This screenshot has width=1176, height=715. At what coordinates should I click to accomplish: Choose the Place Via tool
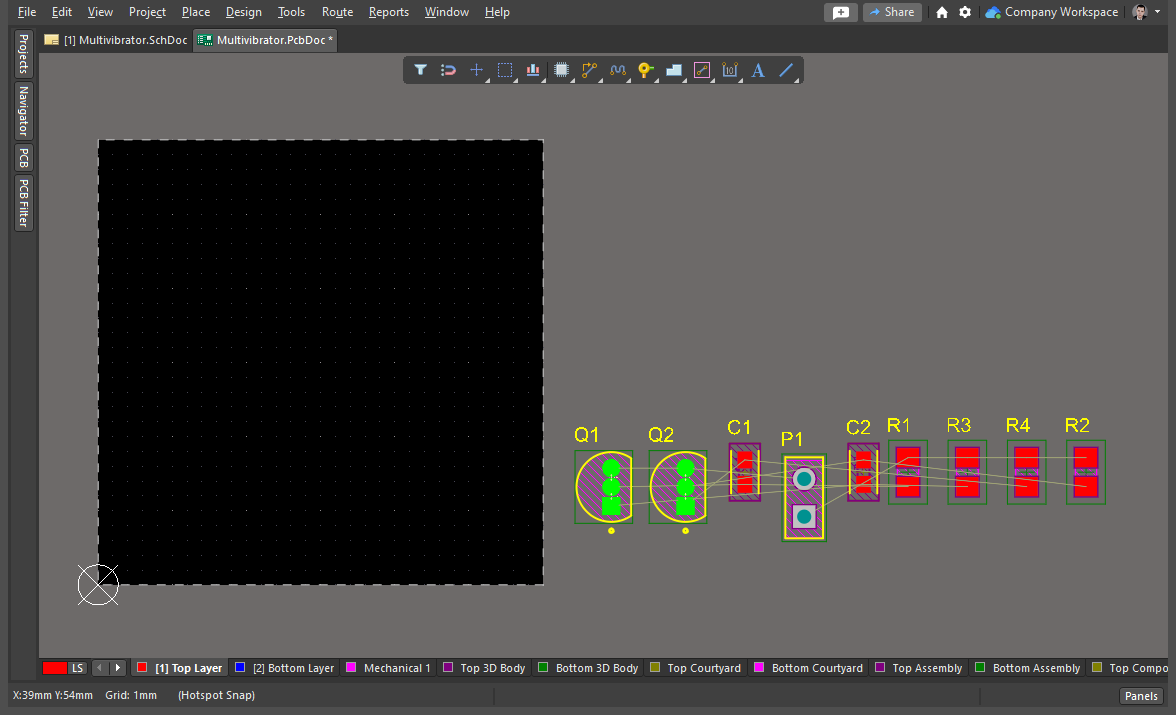[646, 70]
